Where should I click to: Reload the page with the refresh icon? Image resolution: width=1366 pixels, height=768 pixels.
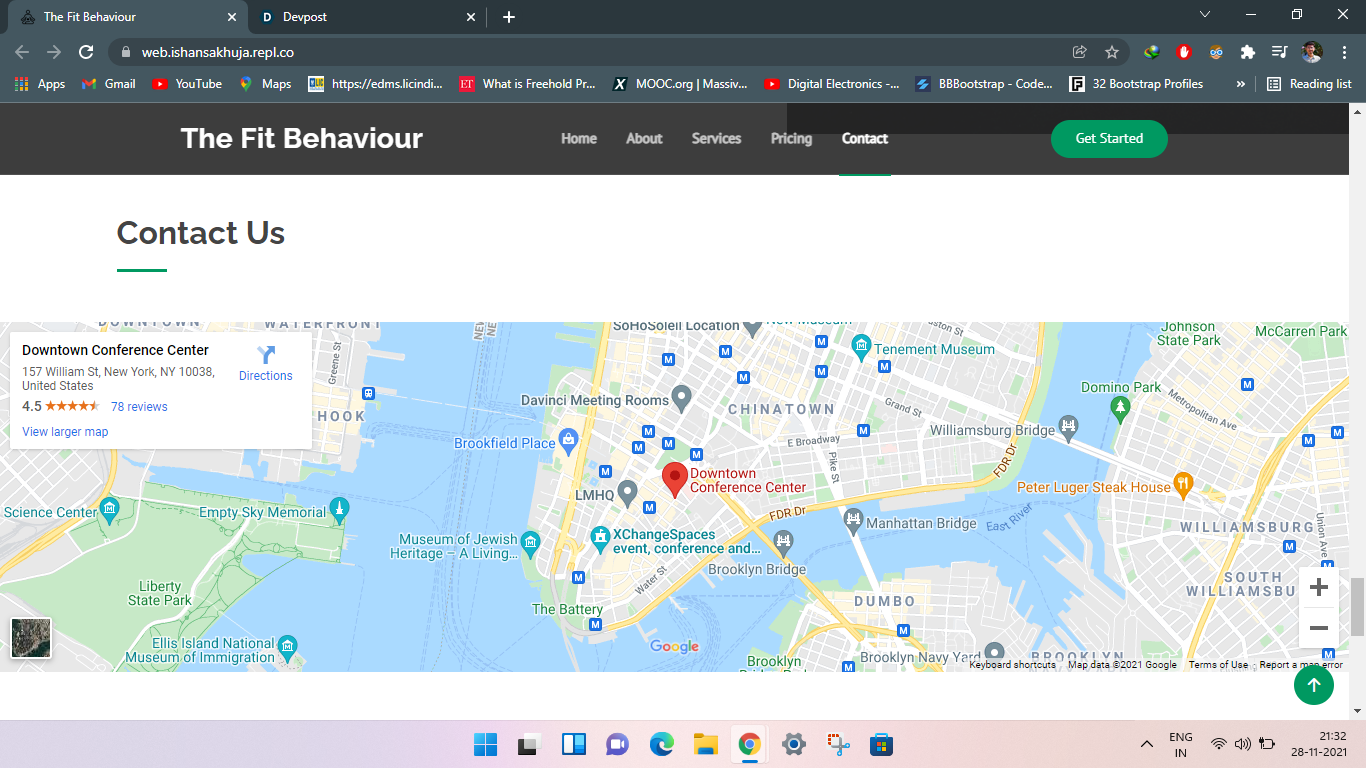point(86,52)
